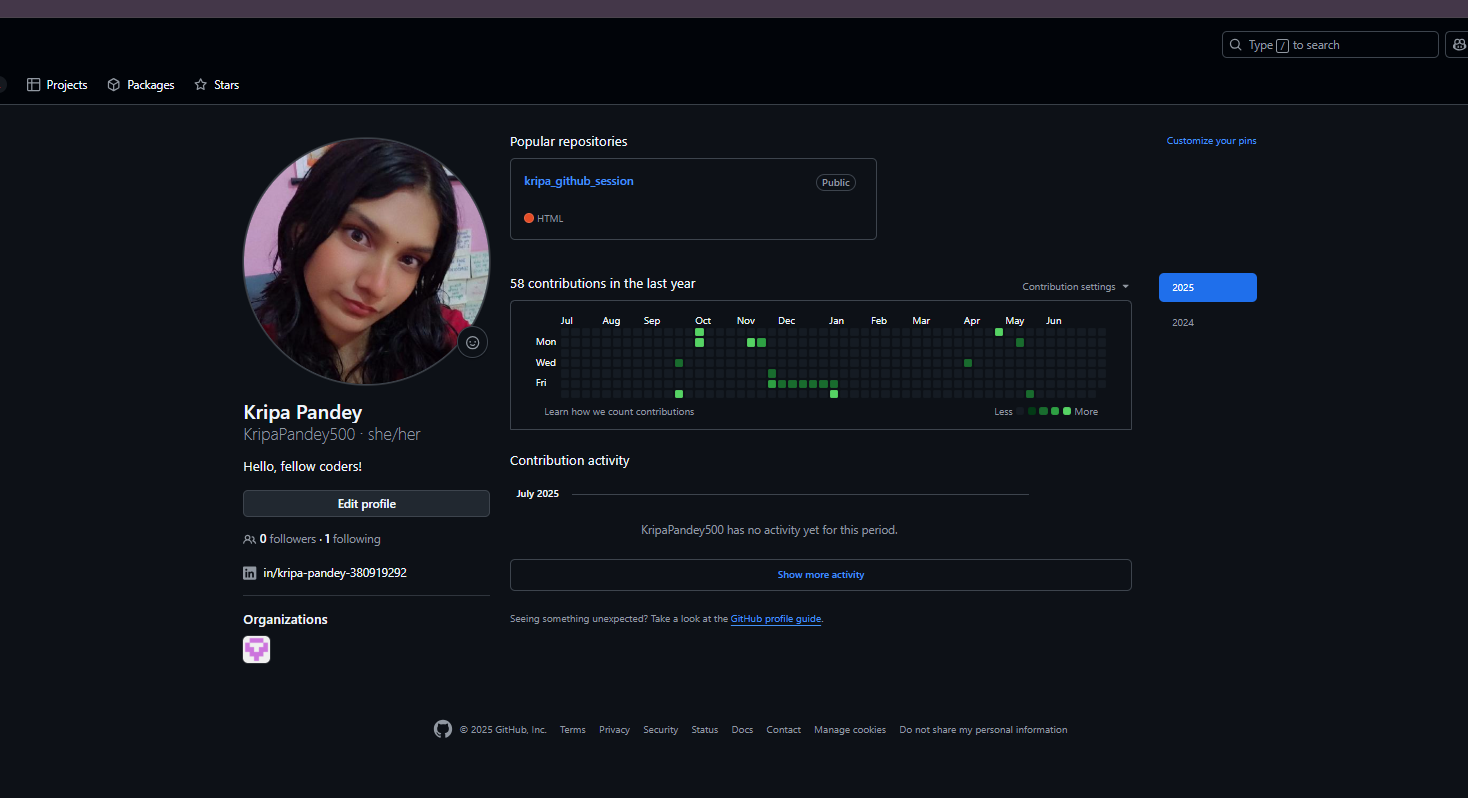Open Customize your pins
This screenshot has width=1468, height=798.
pos(1211,140)
